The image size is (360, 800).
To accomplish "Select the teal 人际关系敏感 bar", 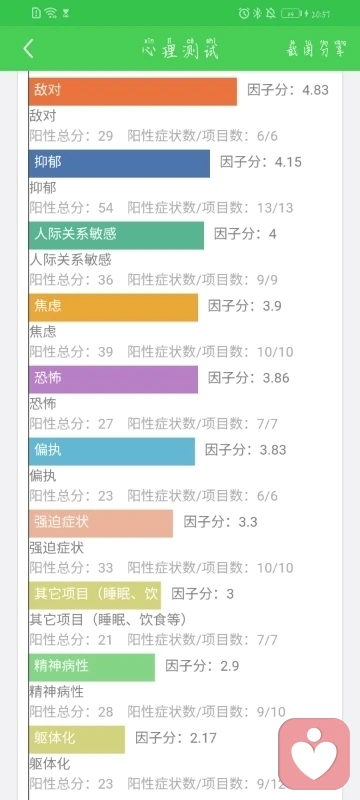I will (x=116, y=235).
